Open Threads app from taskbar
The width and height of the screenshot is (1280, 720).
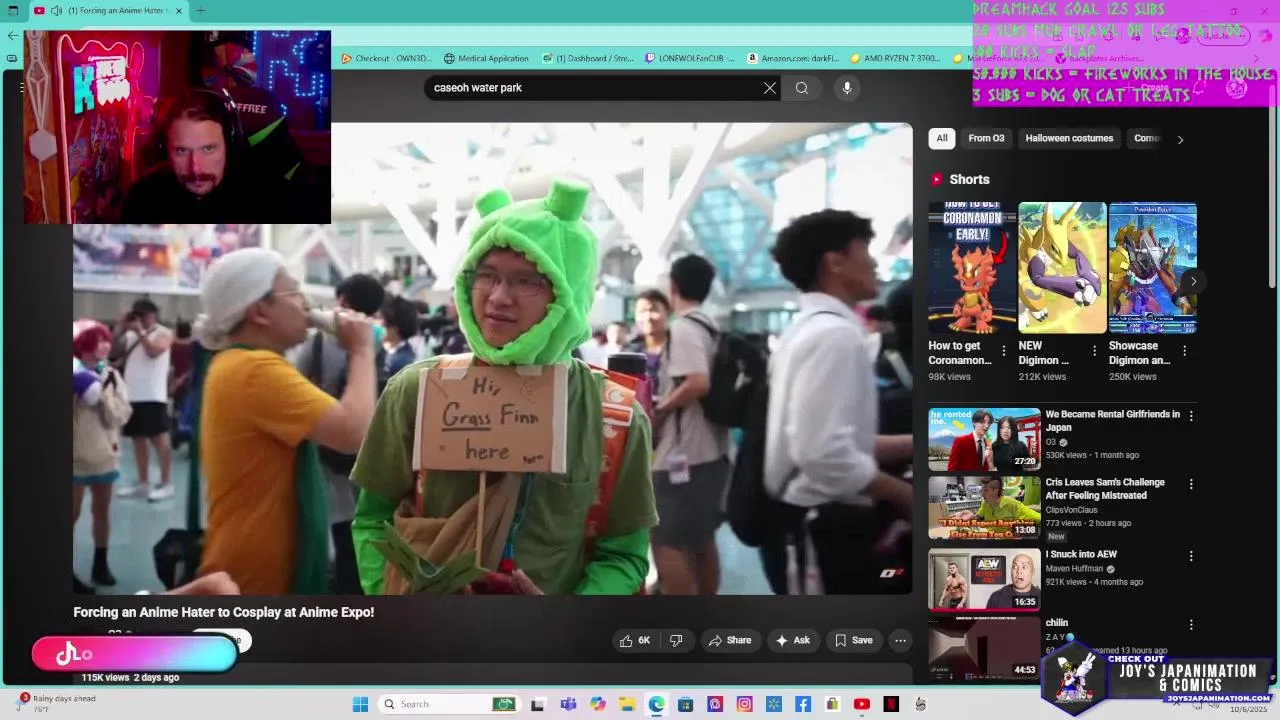(x=715, y=704)
